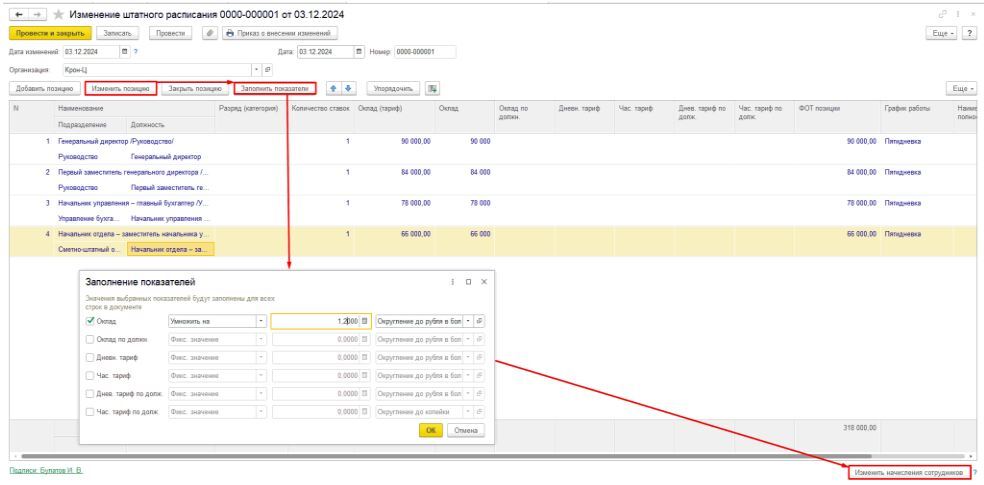Image resolution: width=984 pixels, height=485 pixels.
Task: Click Изменить начисления сотрудников link
Action: tap(907, 472)
